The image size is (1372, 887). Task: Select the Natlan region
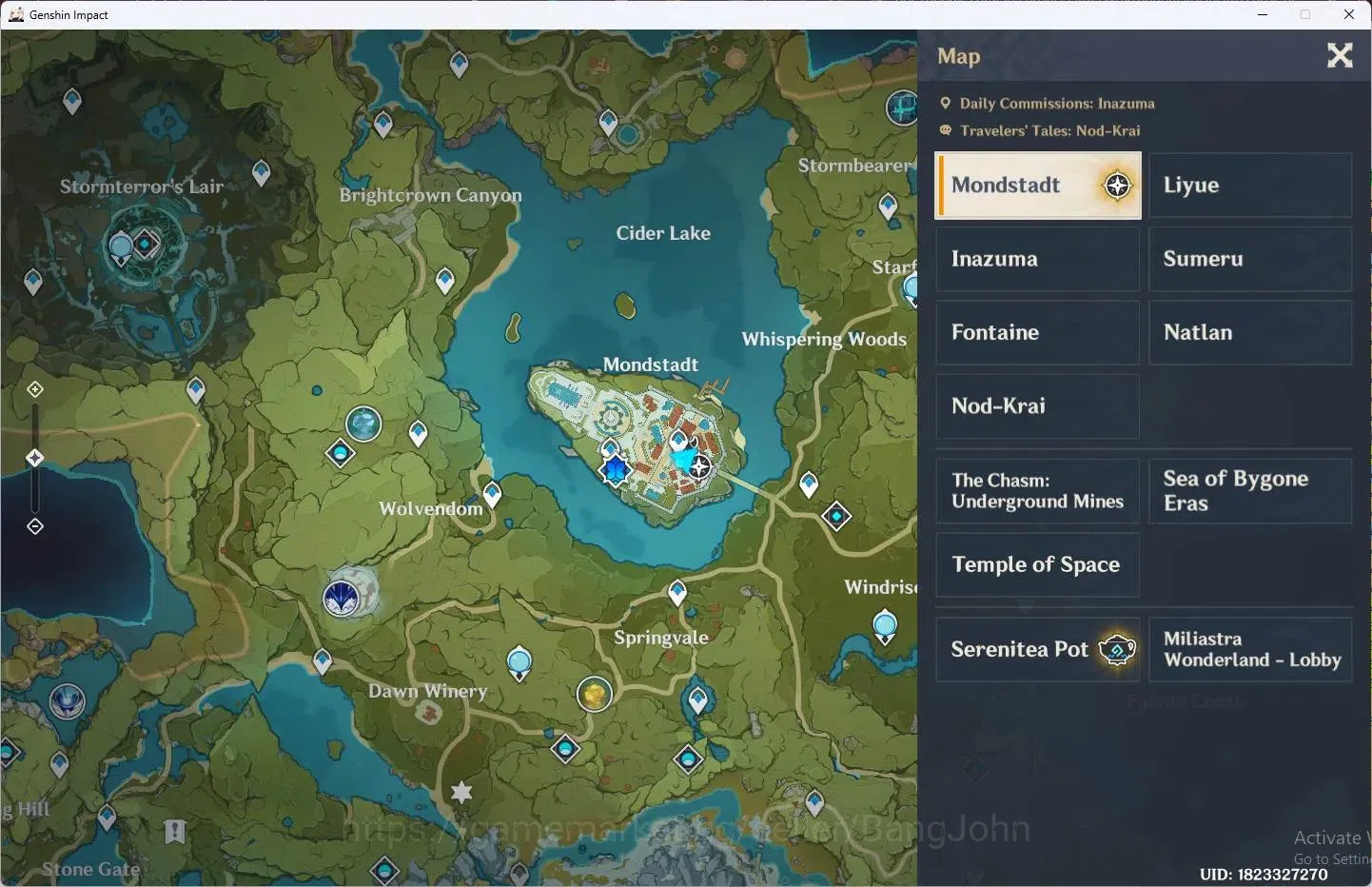coord(1250,332)
